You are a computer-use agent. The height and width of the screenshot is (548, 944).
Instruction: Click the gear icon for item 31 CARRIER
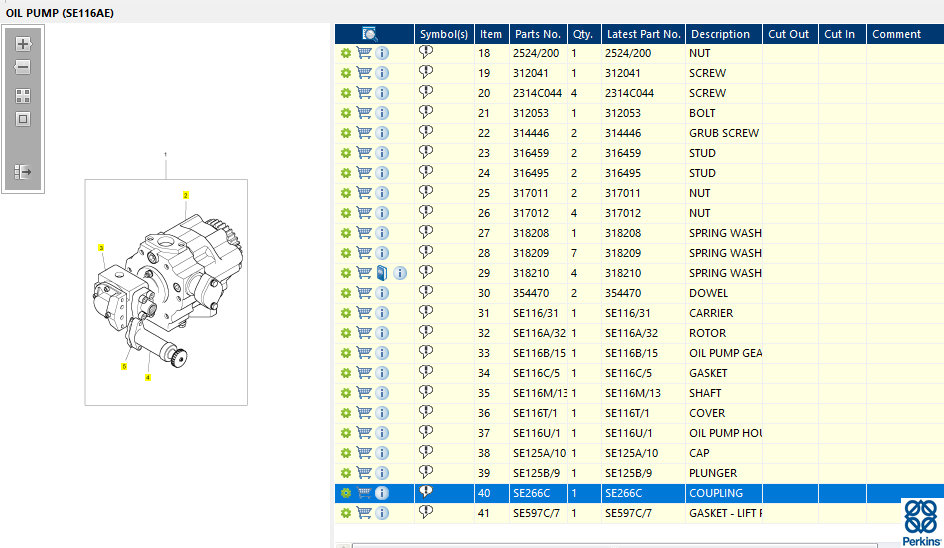tap(346, 313)
